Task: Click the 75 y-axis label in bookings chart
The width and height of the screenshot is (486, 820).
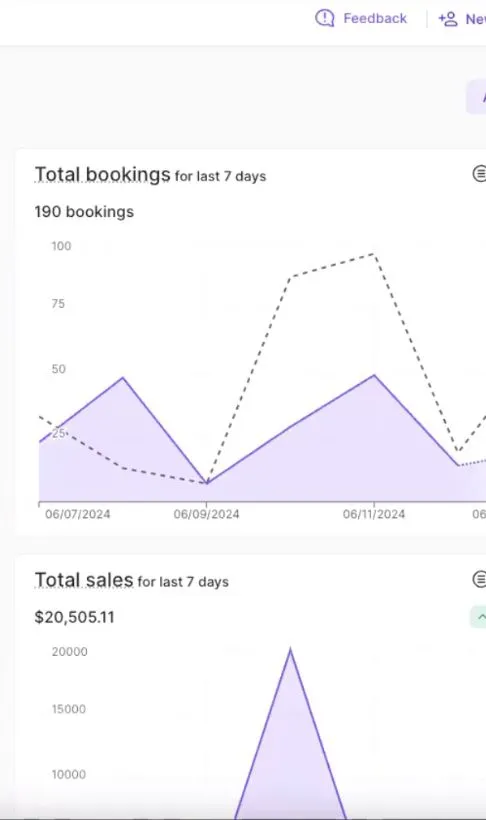Action: pos(58,304)
